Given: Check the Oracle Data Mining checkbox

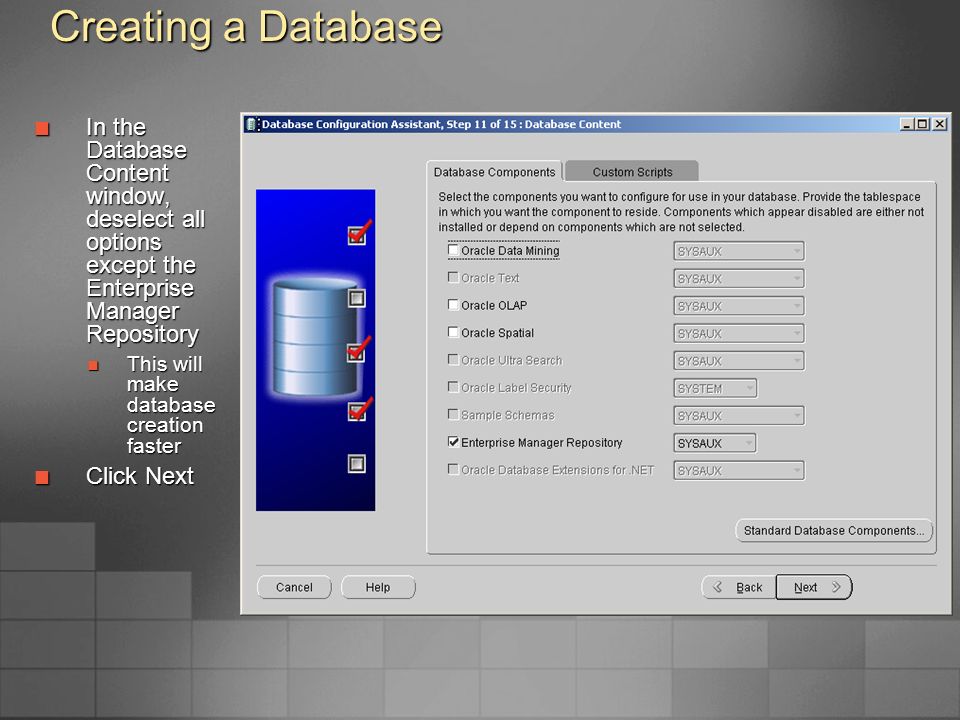Looking at the screenshot, I should [x=453, y=250].
